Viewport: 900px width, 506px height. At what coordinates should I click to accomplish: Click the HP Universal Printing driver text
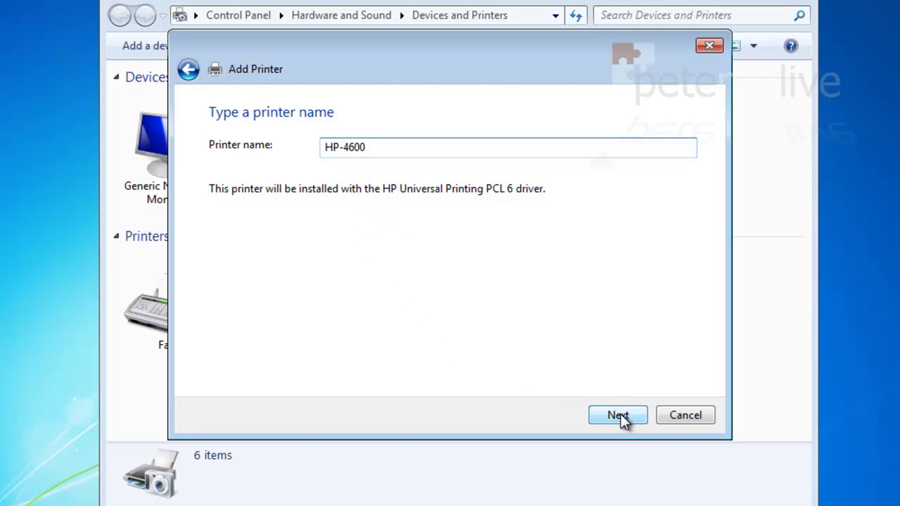click(377, 189)
